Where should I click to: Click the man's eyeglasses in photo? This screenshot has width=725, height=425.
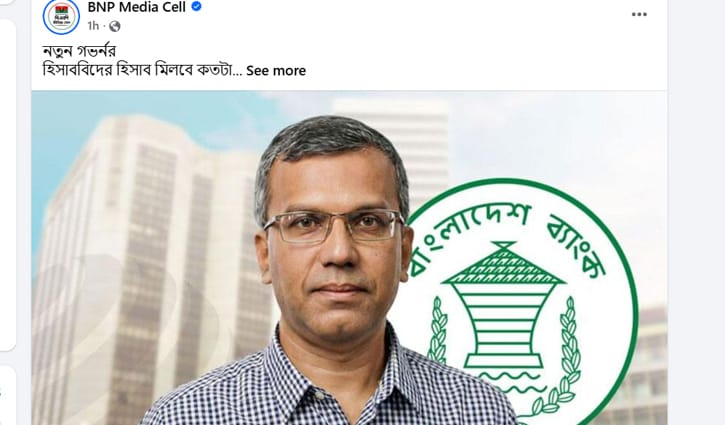click(x=334, y=226)
